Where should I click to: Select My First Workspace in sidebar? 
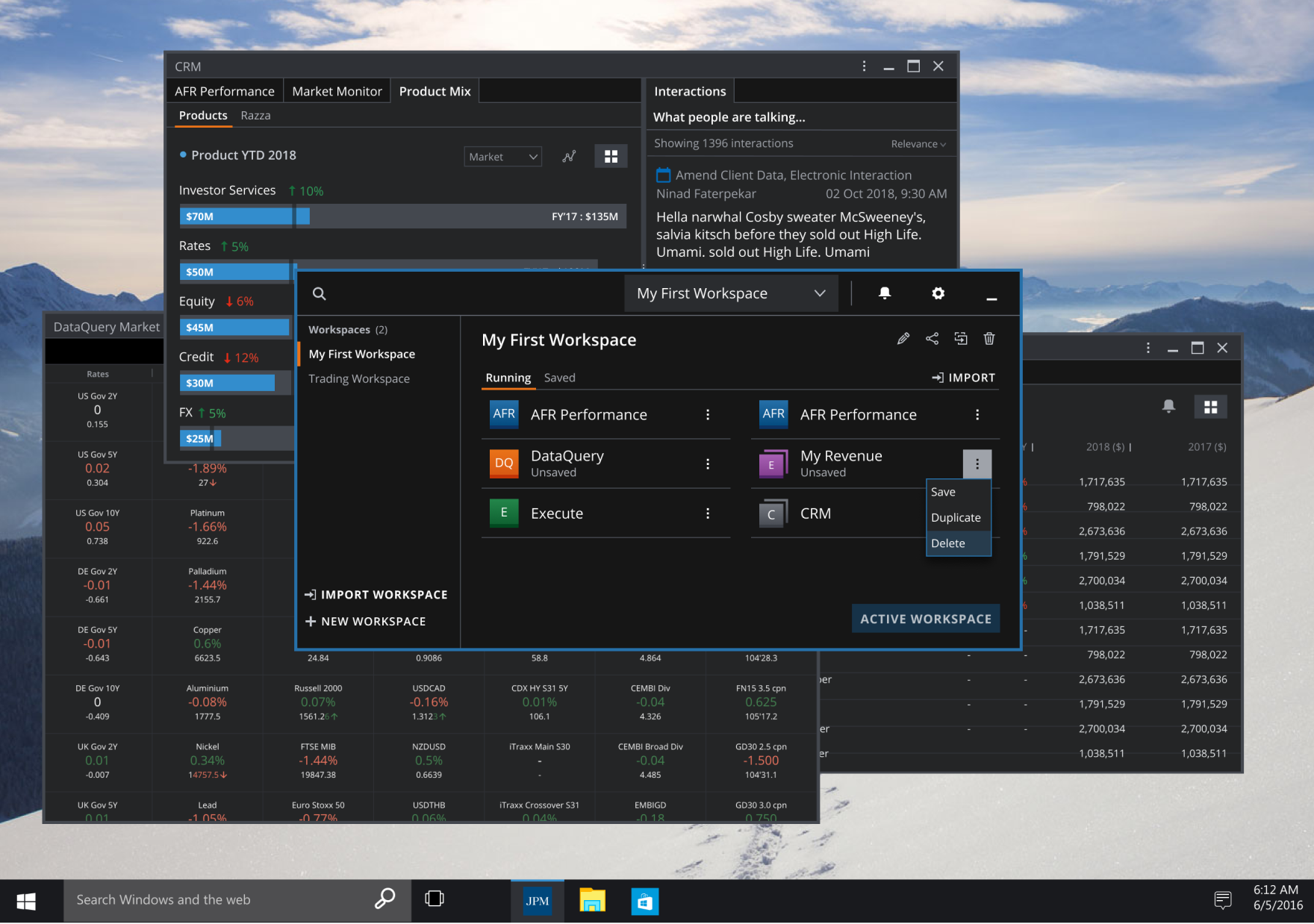click(362, 354)
